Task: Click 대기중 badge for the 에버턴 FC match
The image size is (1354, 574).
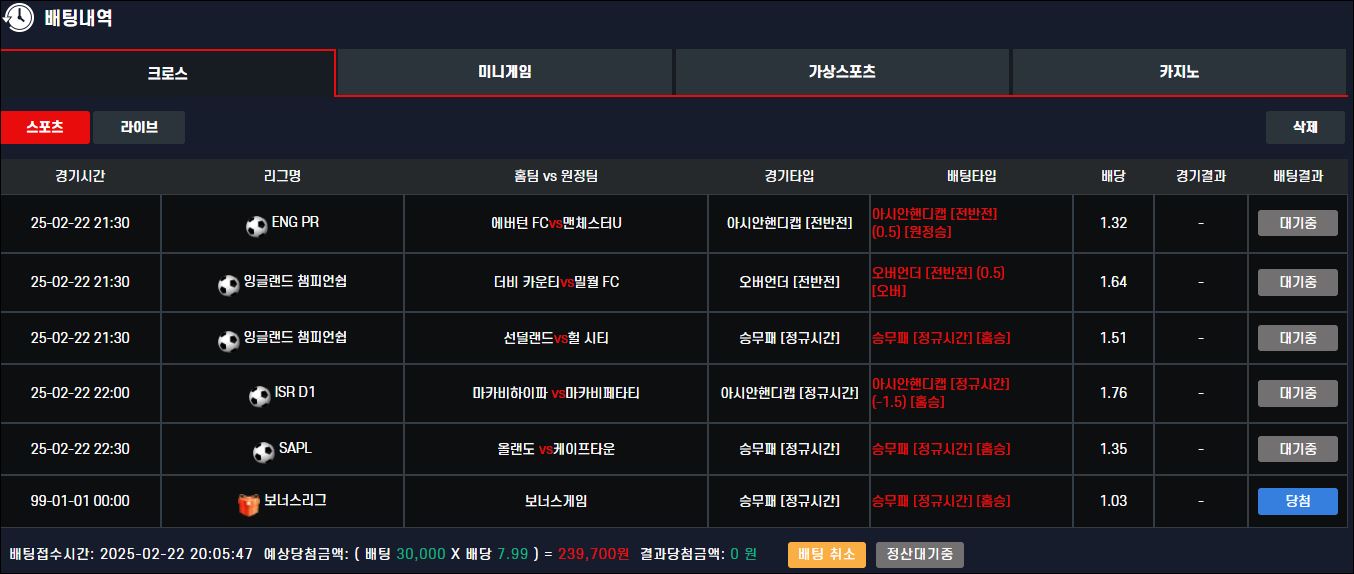Action: tap(1297, 223)
